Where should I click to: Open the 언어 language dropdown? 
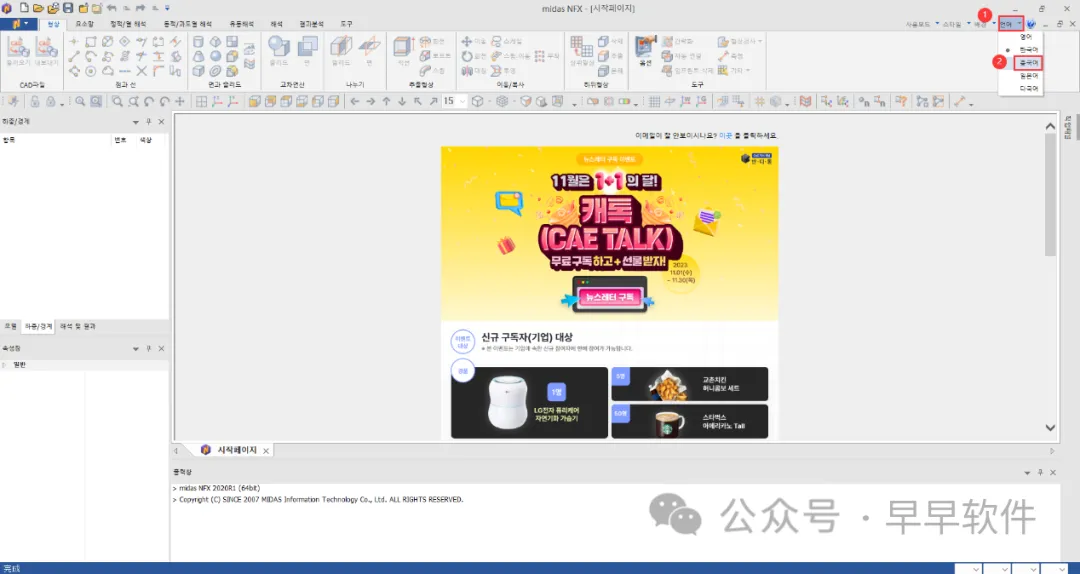pos(1010,24)
